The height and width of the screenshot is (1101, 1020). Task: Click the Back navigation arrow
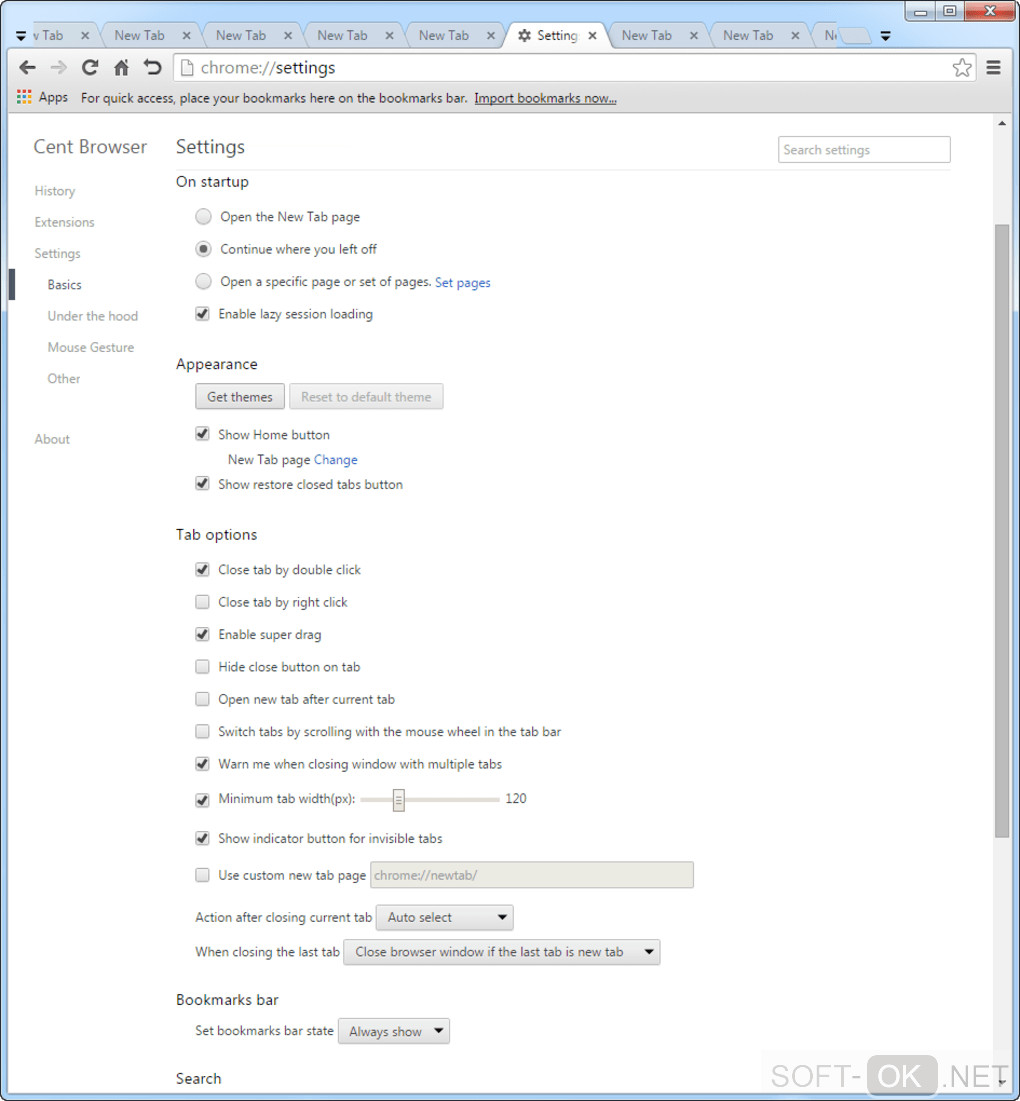(27, 67)
